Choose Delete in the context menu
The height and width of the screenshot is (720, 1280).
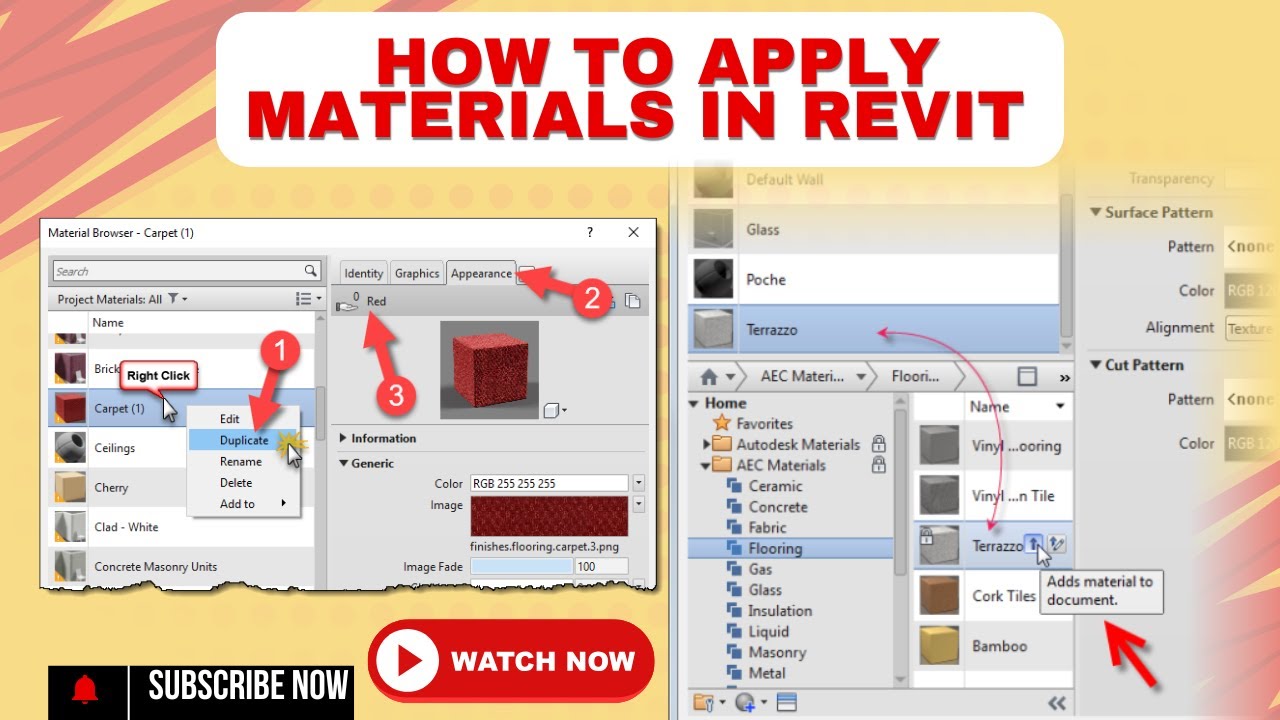(236, 482)
